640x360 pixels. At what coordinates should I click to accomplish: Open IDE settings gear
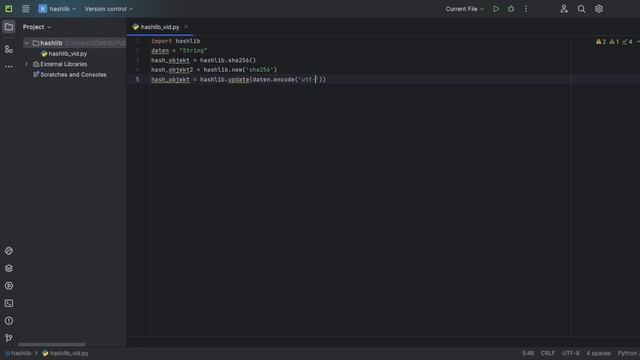[599, 9]
